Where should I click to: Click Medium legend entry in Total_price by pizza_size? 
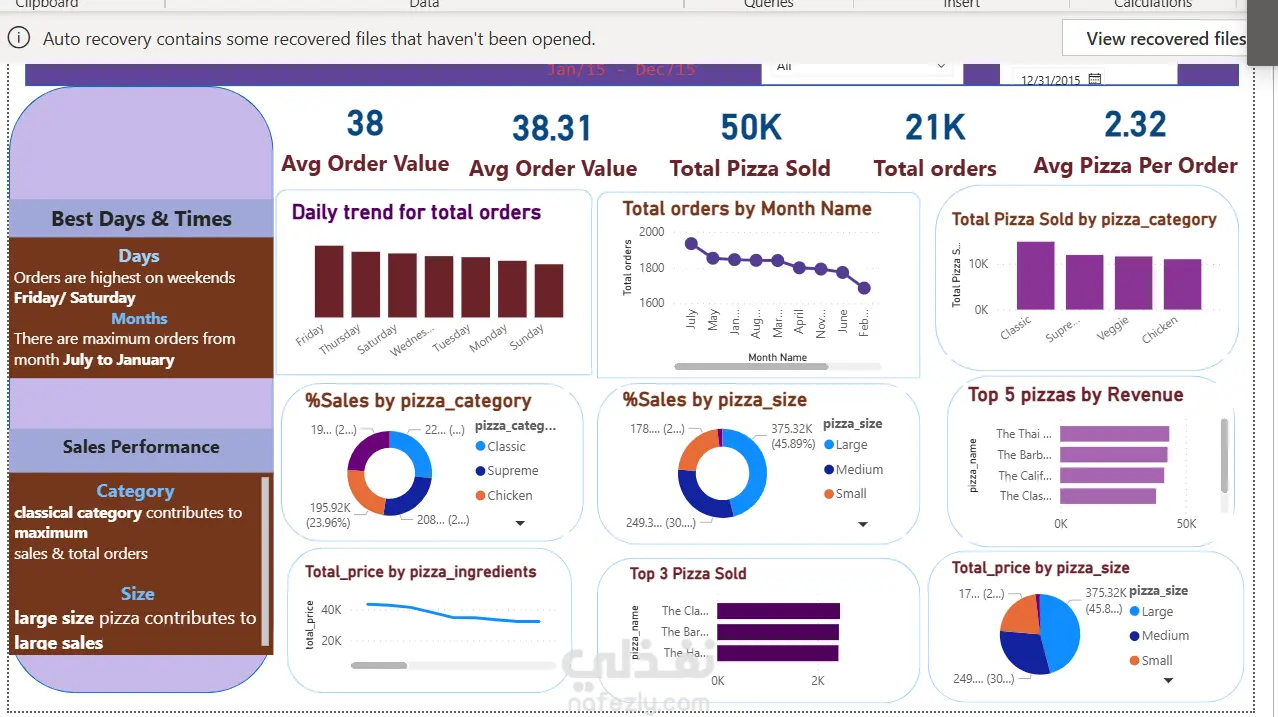pyautogui.click(x=1159, y=636)
